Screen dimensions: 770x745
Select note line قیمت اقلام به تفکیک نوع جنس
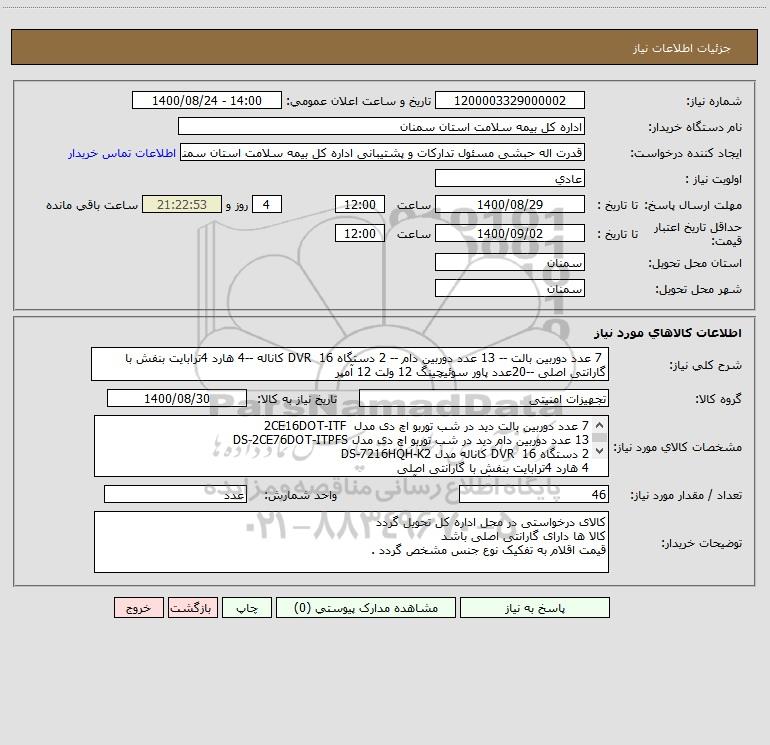tap(489, 550)
